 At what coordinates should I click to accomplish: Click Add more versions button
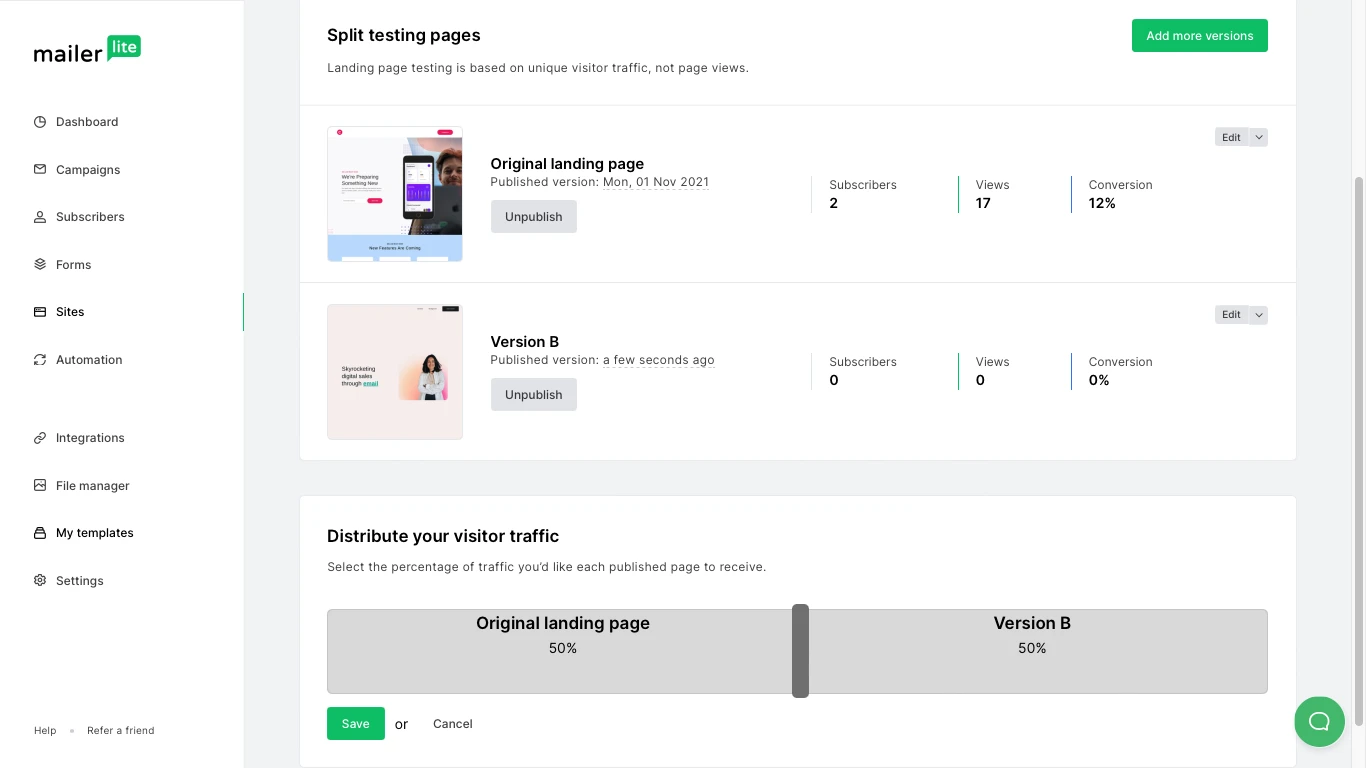(1199, 36)
